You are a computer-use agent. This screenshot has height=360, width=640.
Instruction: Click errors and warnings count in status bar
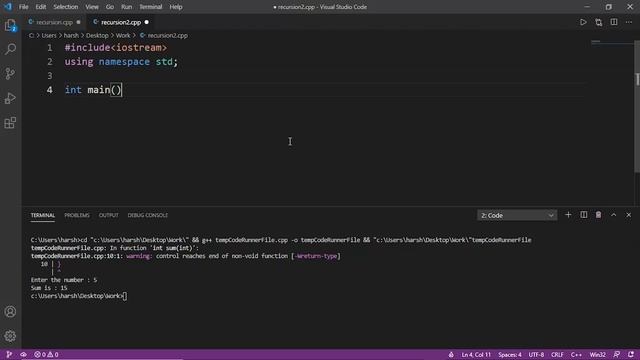click(46, 355)
